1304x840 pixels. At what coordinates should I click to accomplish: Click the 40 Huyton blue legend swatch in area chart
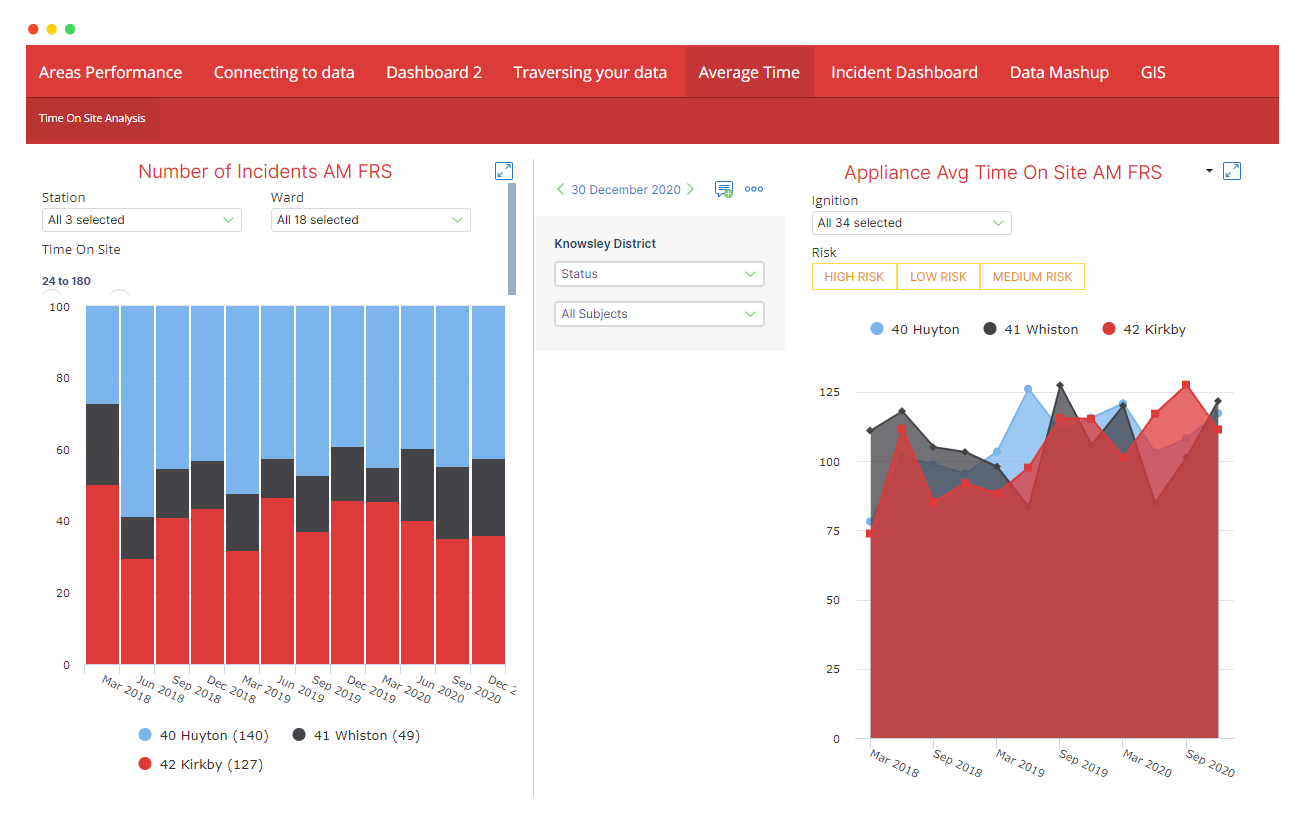click(x=877, y=329)
